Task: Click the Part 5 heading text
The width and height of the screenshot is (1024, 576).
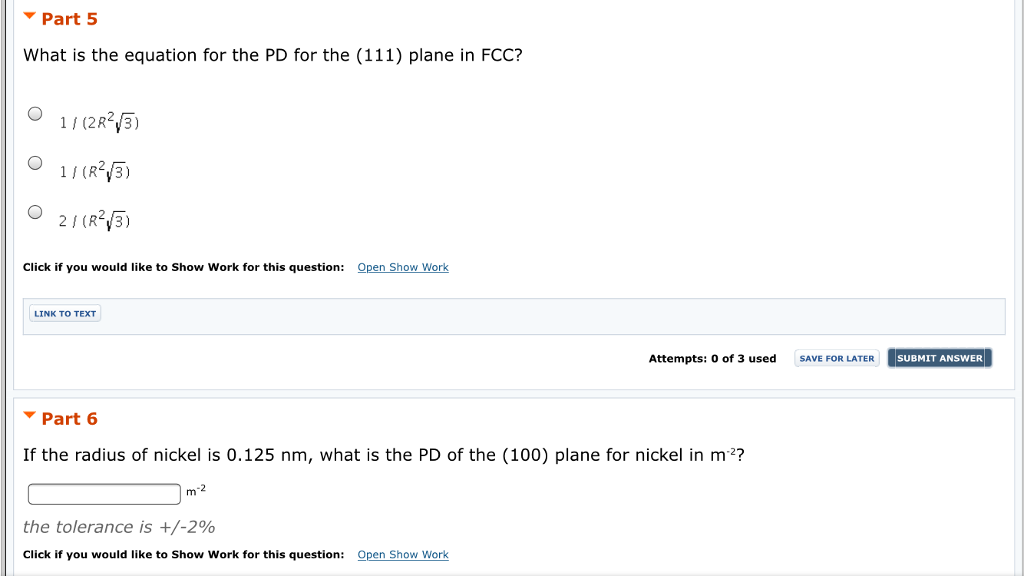Action: (70, 19)
